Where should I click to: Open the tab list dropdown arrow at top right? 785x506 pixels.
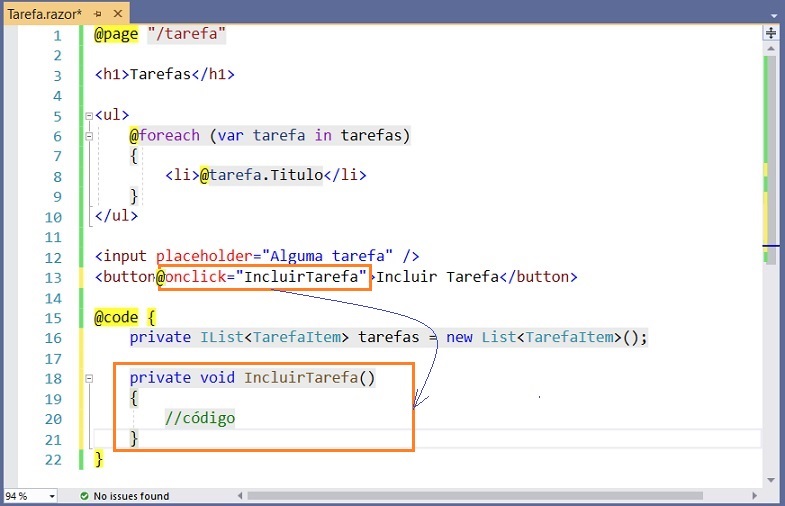point(774,15)
